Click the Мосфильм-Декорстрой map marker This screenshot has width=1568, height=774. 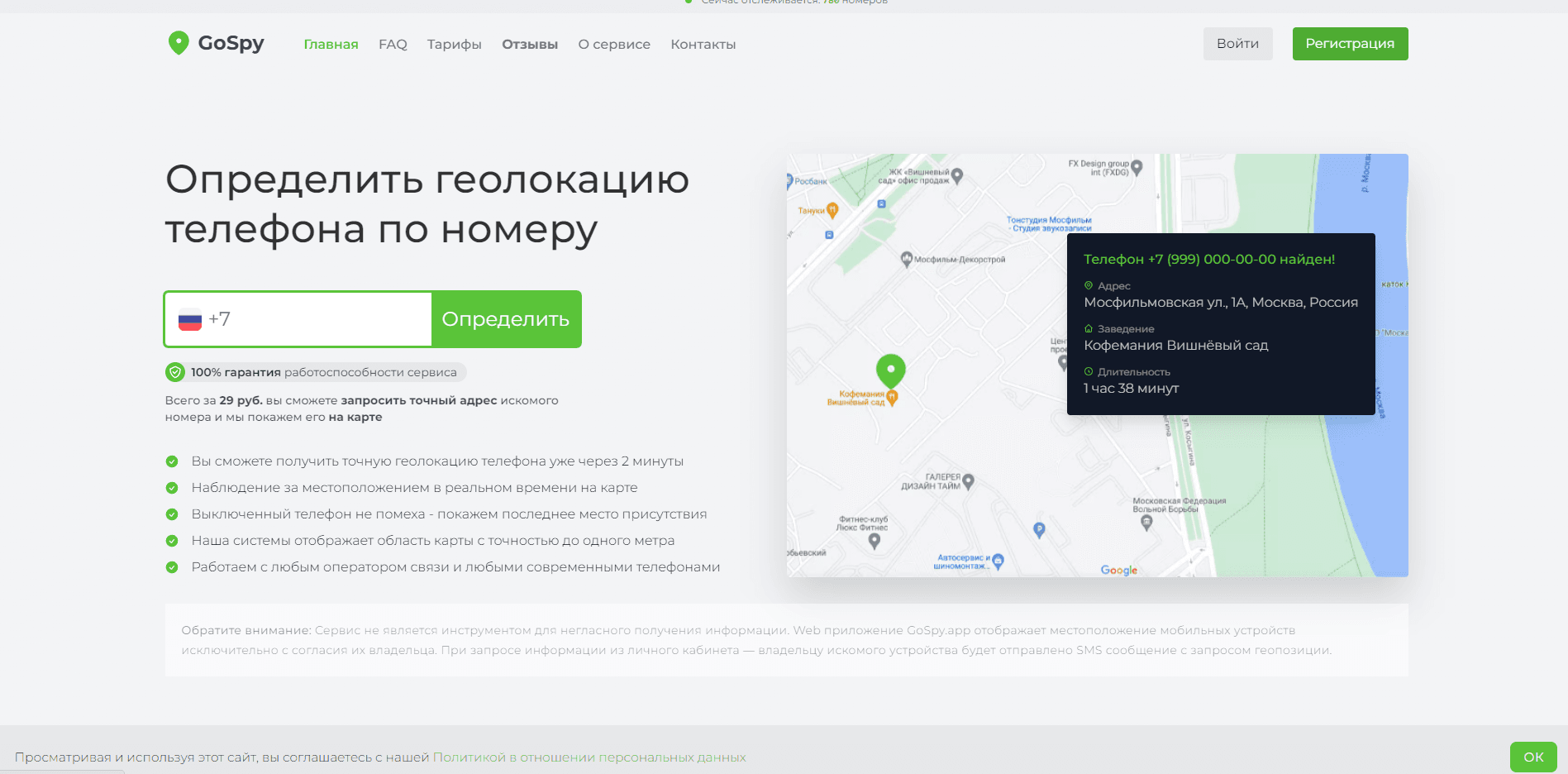(906, 259)
